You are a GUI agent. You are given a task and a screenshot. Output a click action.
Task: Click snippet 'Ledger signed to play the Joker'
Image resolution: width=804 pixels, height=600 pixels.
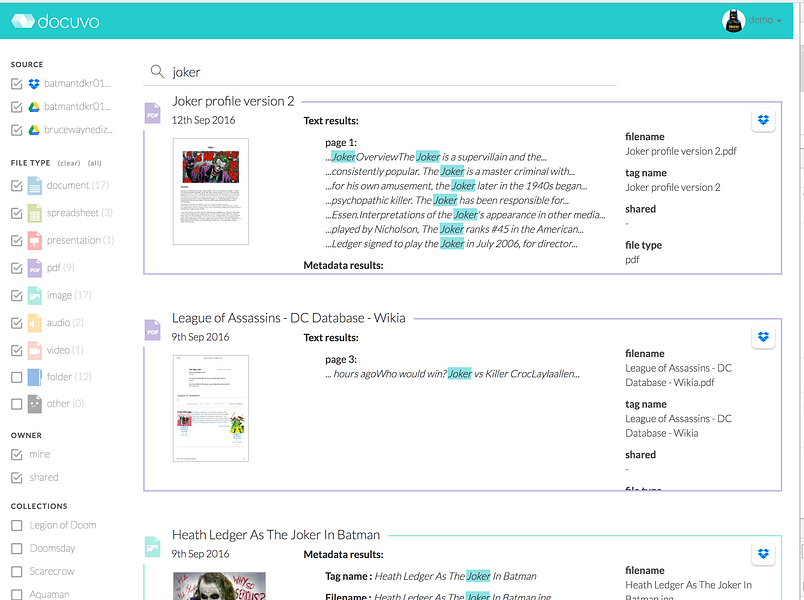pyautogui.click(x=451, y=244)
